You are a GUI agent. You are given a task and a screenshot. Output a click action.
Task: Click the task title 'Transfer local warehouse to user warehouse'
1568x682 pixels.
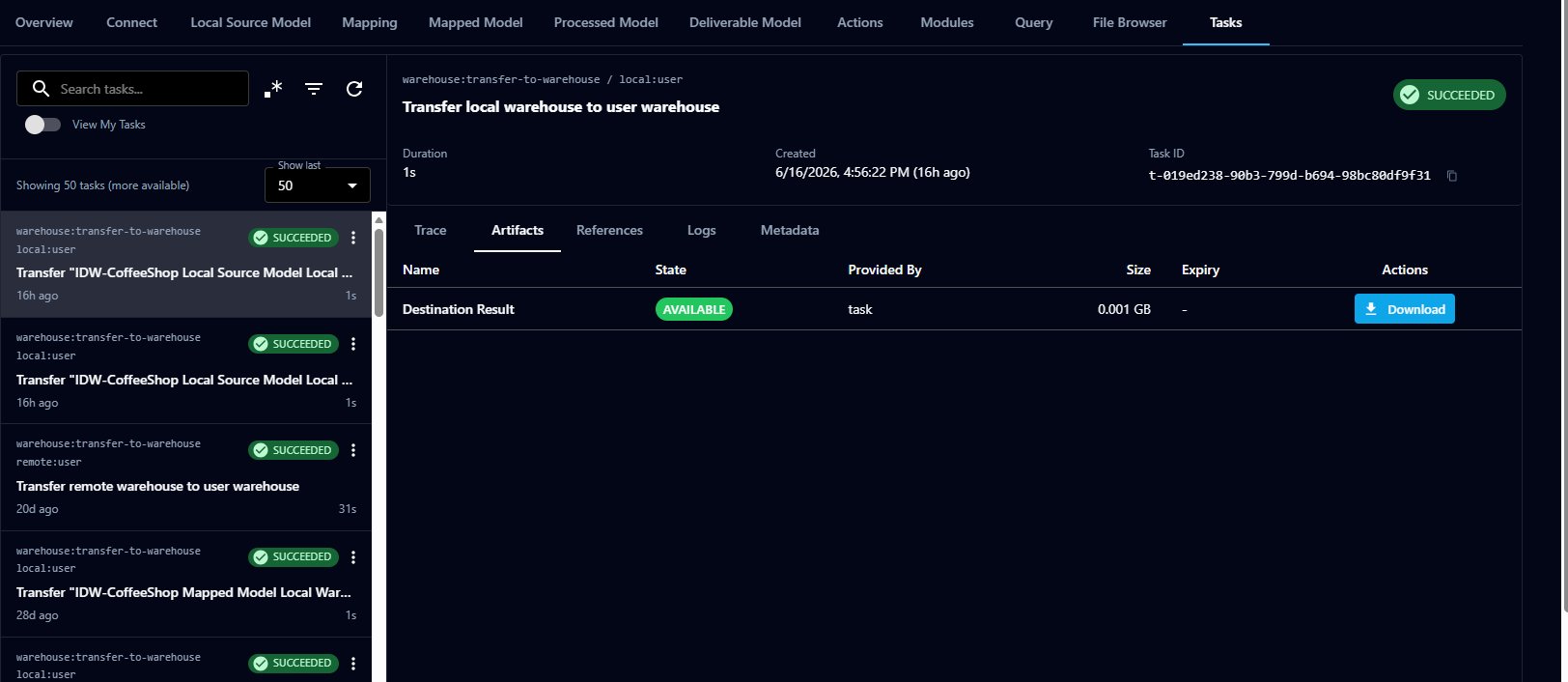click(x=561, y=107)
